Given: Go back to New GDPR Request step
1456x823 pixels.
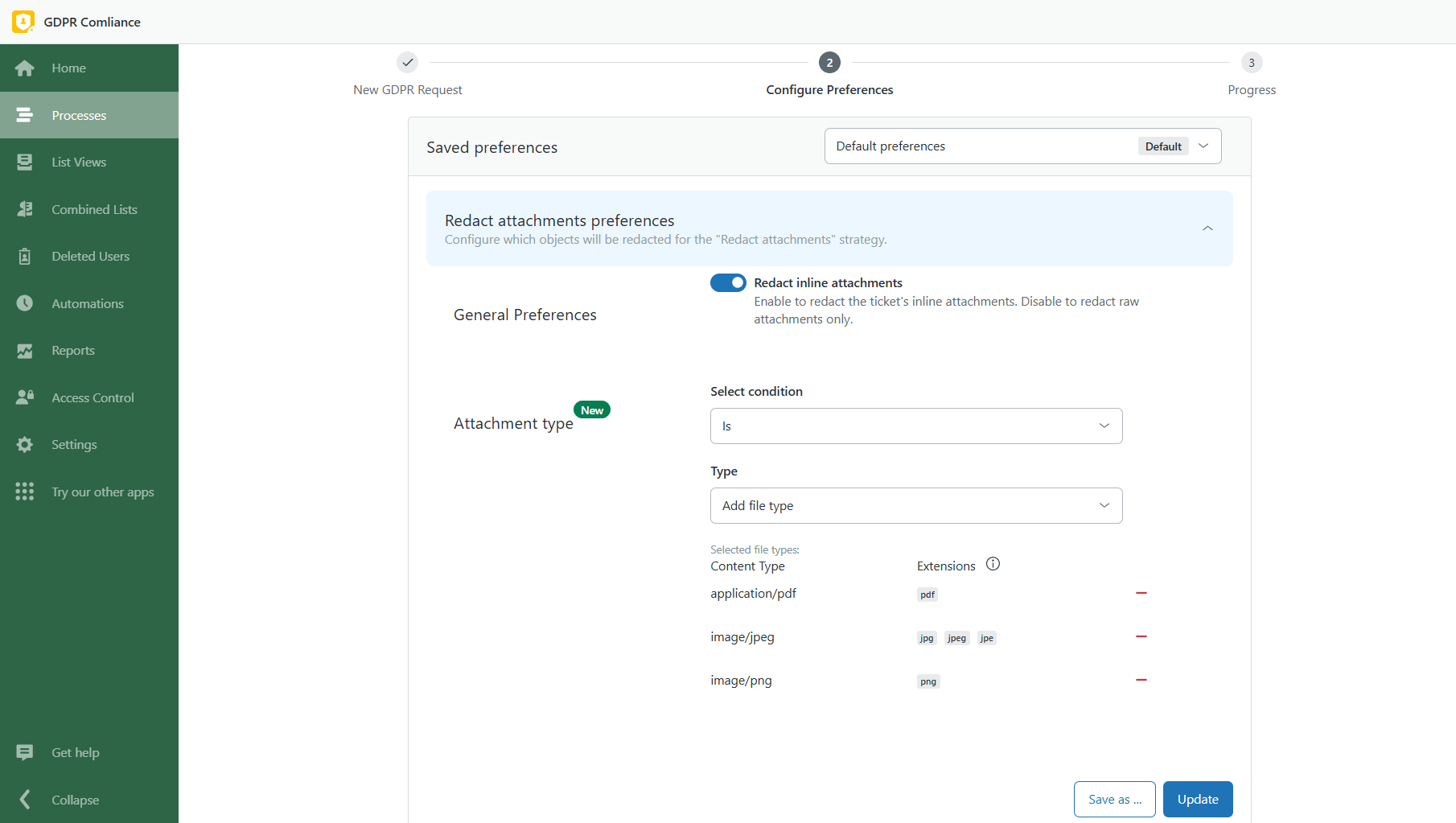Looking at the screenshot, I should (x=408, y=89).
